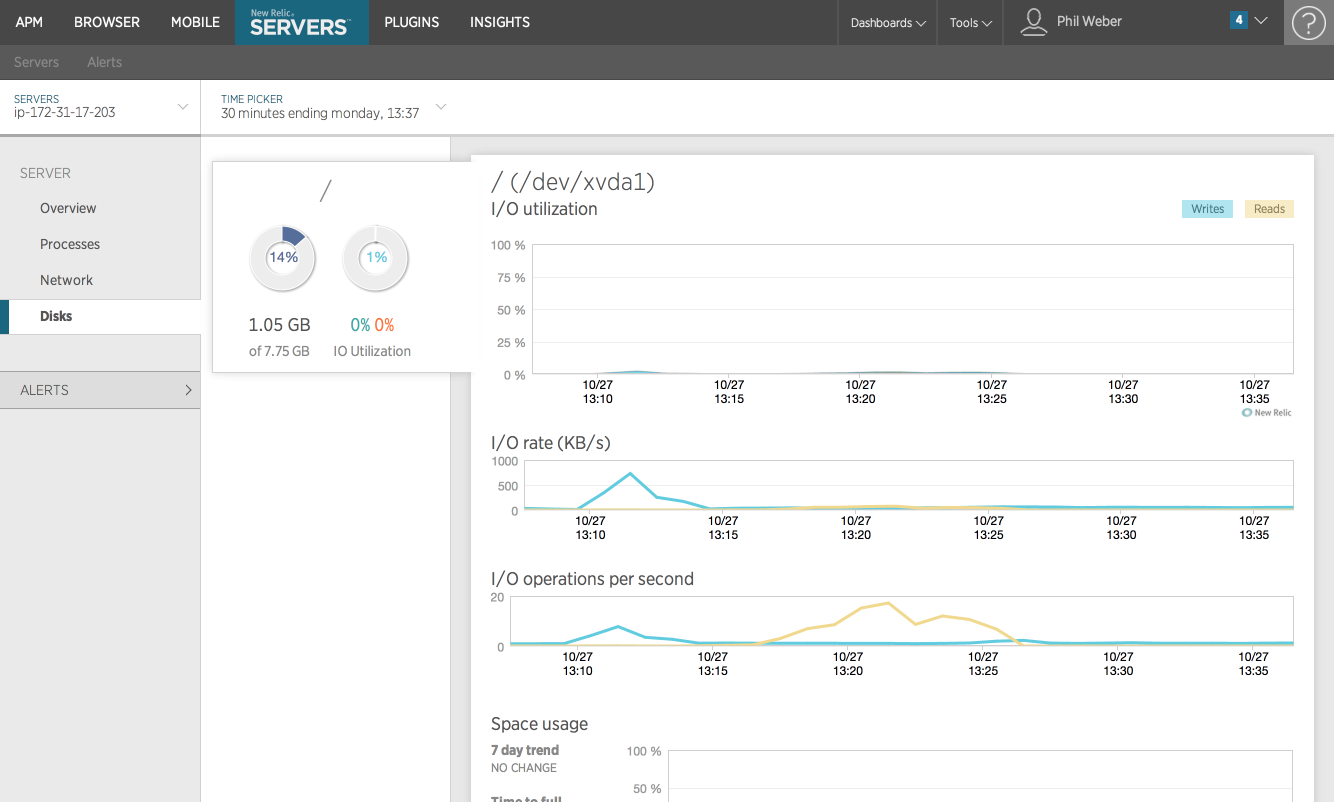The image size is (1334, 802).
Task: Click the "NO CHANGE" trend text
Action: pos(524,768)
